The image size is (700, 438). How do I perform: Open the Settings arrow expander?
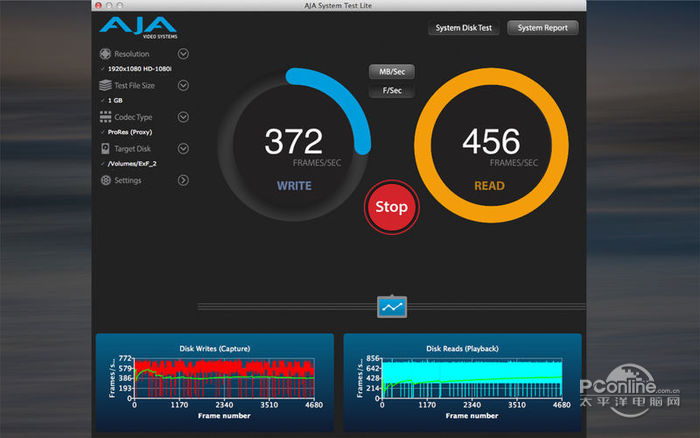click(x=183, y=180)
